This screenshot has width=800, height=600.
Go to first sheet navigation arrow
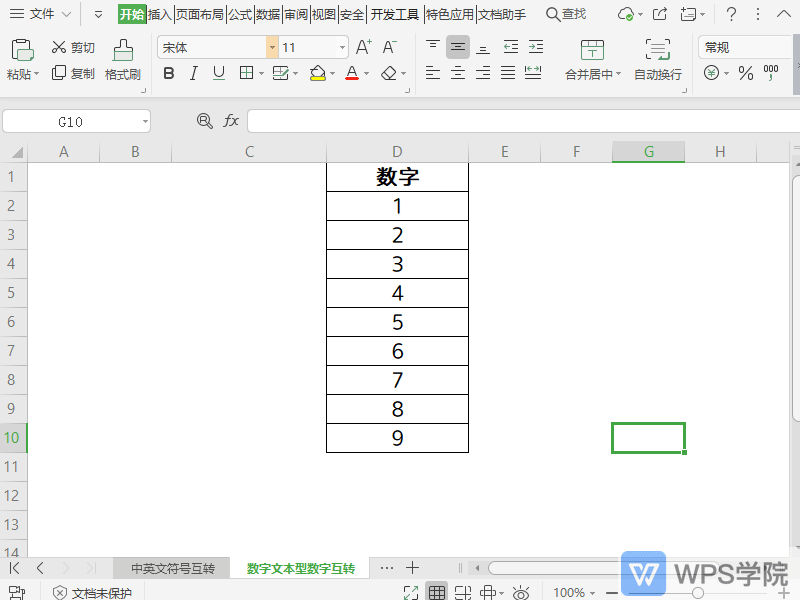(14, 568)
